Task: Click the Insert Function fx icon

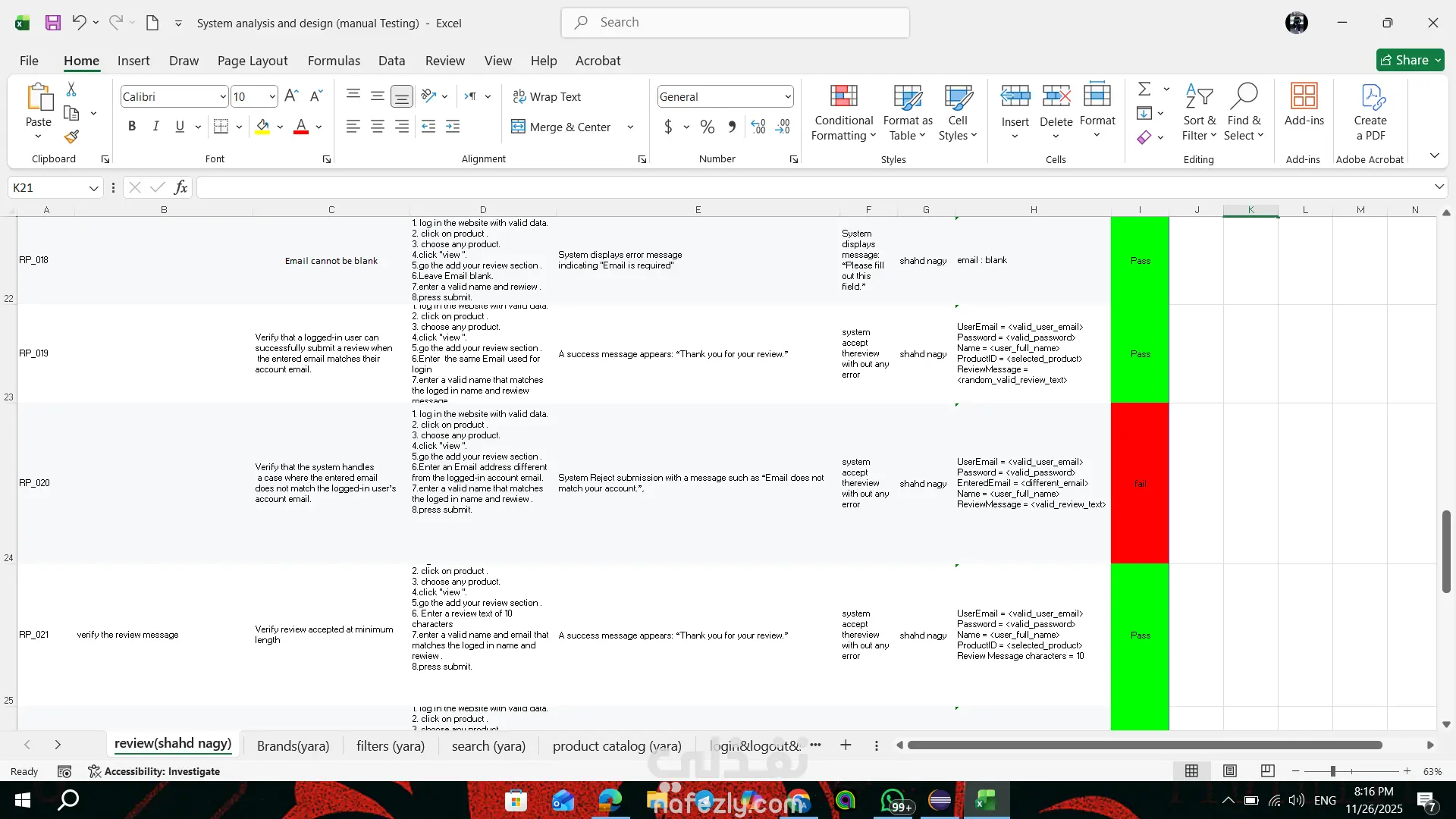Action: point(180,187)
